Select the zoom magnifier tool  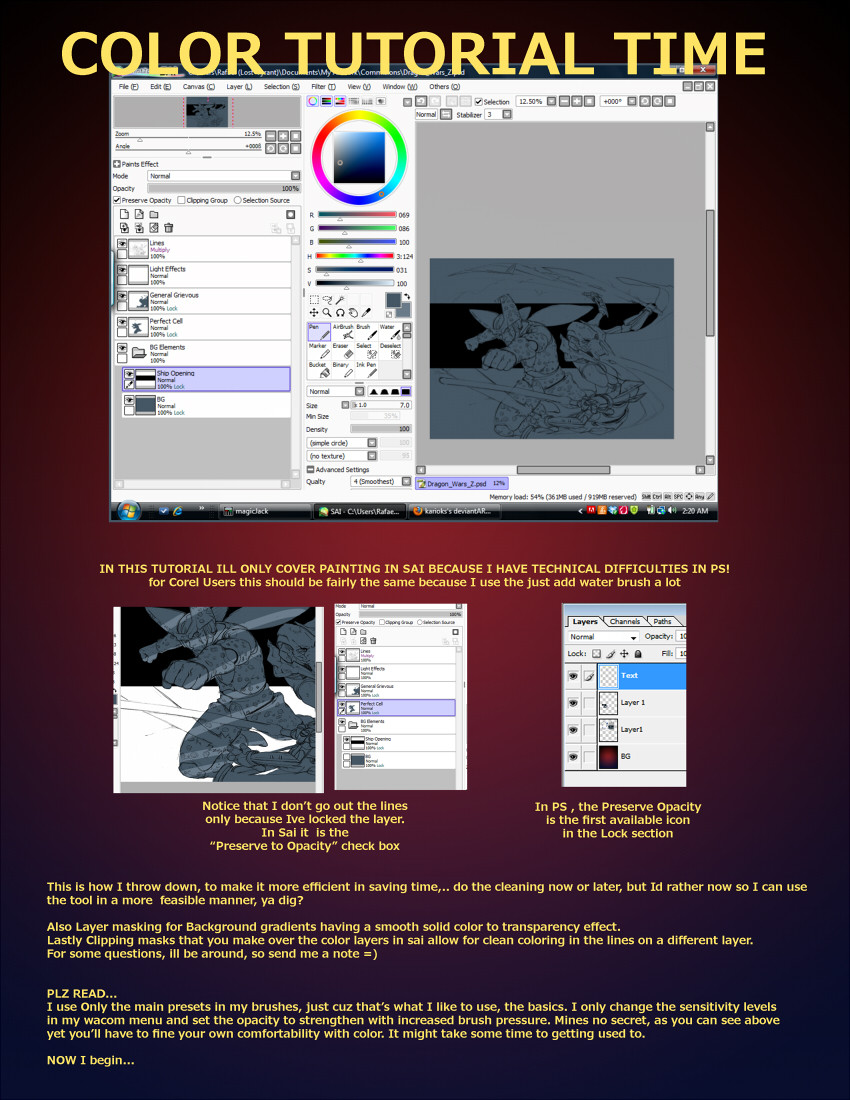[327, 313]
